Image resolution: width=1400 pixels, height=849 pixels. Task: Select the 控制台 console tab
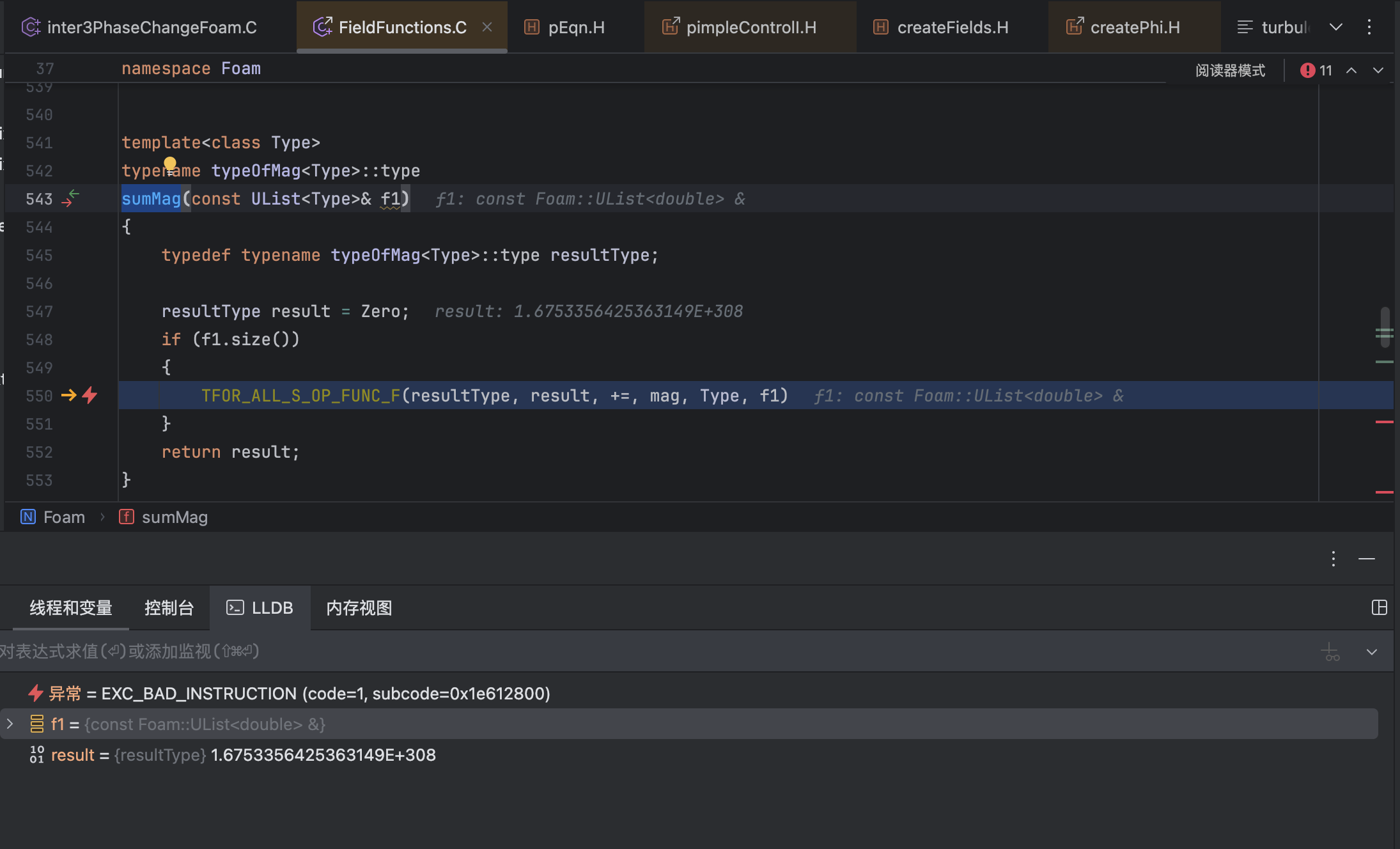(x=169, y=607)
